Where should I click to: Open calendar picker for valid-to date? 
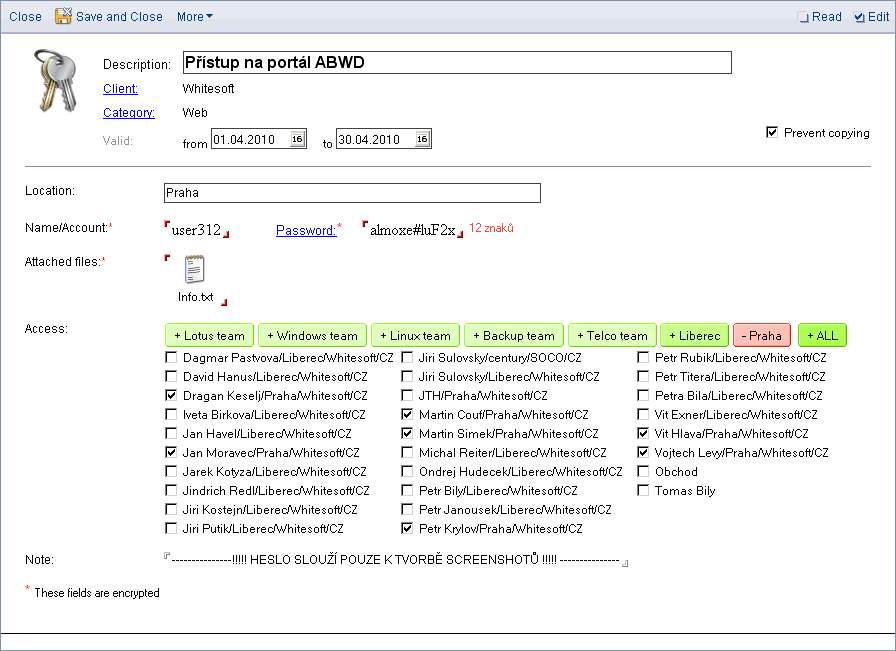[x=422, y=139]
